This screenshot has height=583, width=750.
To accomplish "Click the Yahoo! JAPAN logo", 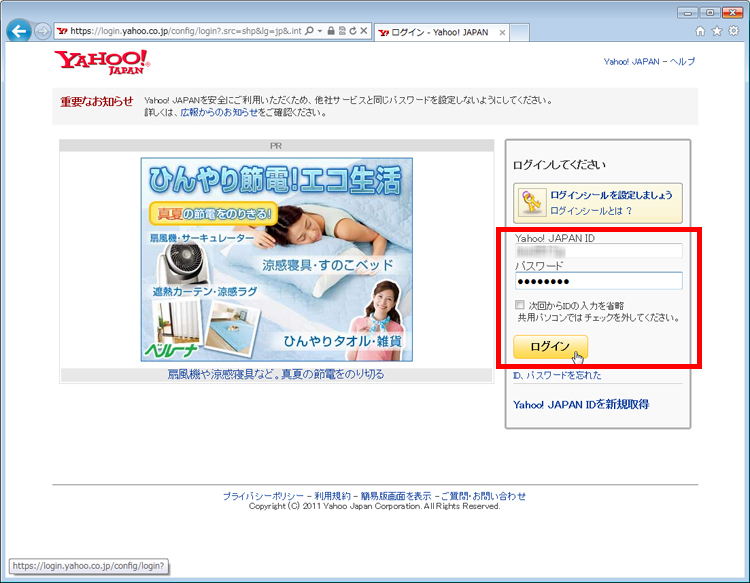I will coord(102,62).
